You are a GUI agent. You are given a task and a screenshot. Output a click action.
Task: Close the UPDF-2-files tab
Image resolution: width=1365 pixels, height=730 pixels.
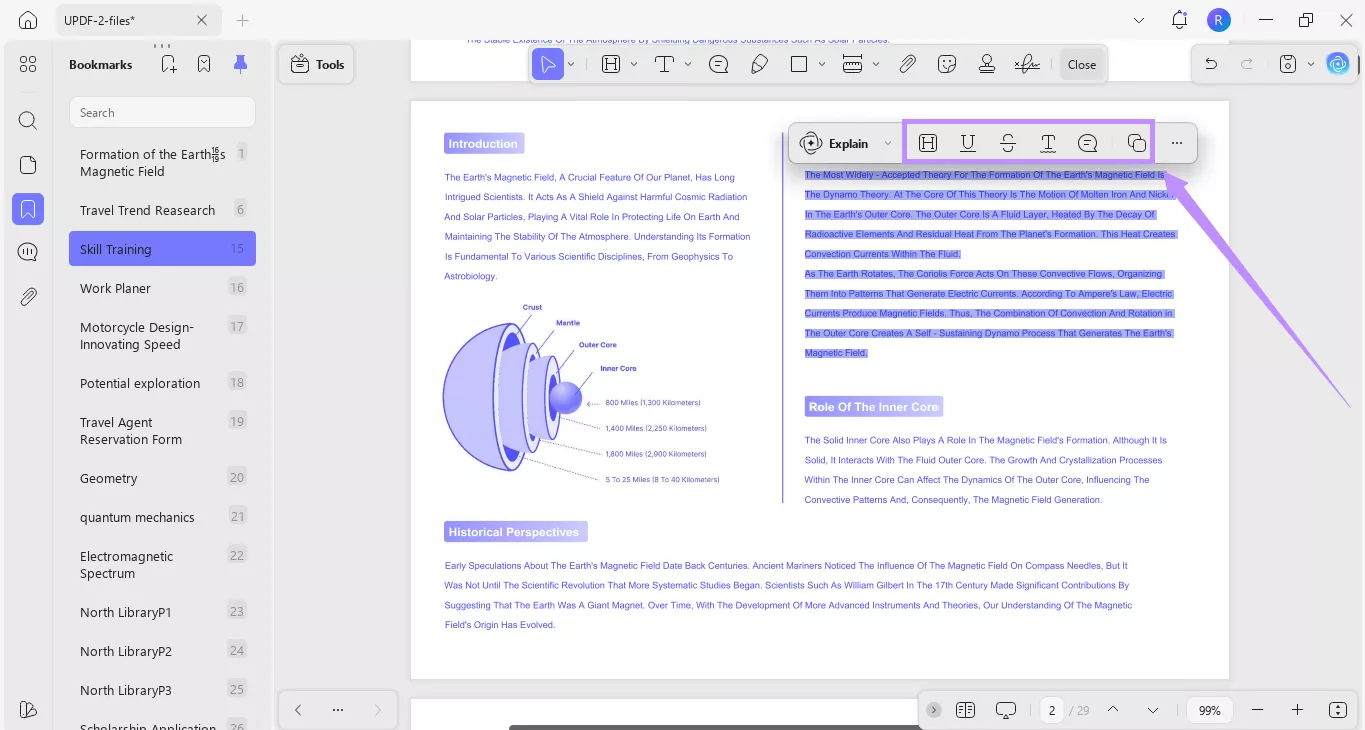[x=202, y=20]
